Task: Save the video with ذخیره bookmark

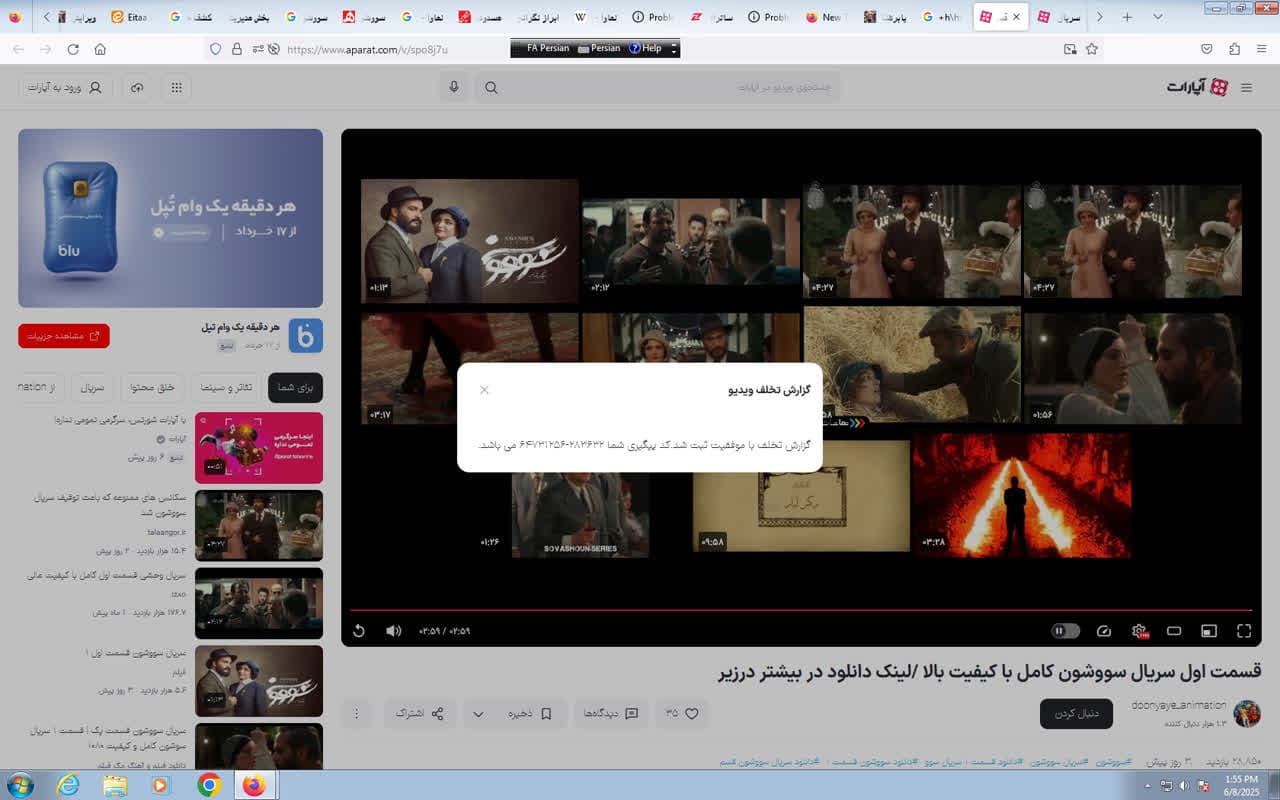Action: coord(530,713)
